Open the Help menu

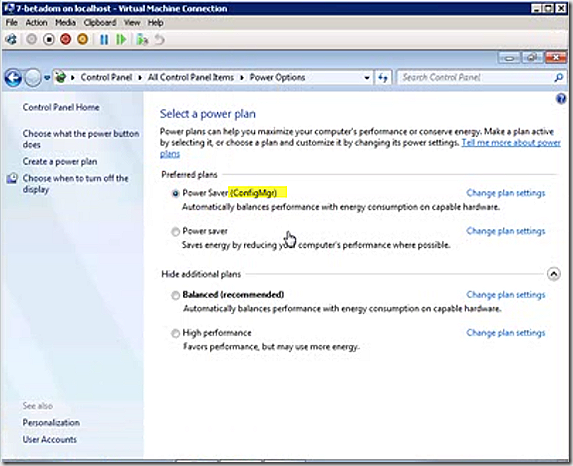pyautogui.click(x=155, y=23)
